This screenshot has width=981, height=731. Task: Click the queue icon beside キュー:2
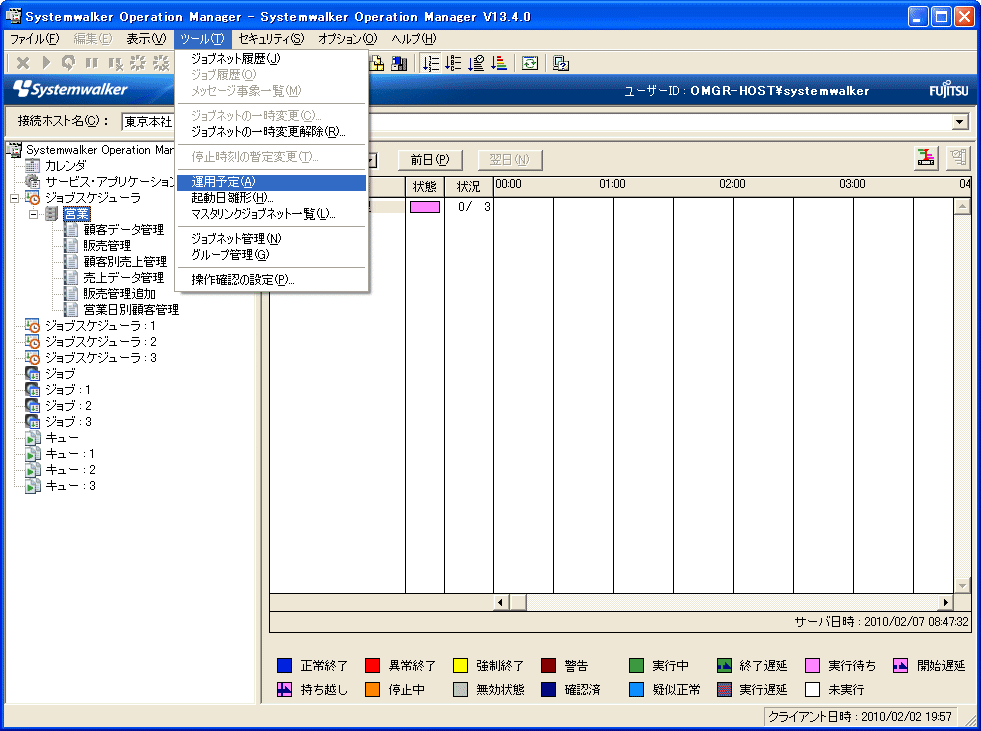[33, 470]
